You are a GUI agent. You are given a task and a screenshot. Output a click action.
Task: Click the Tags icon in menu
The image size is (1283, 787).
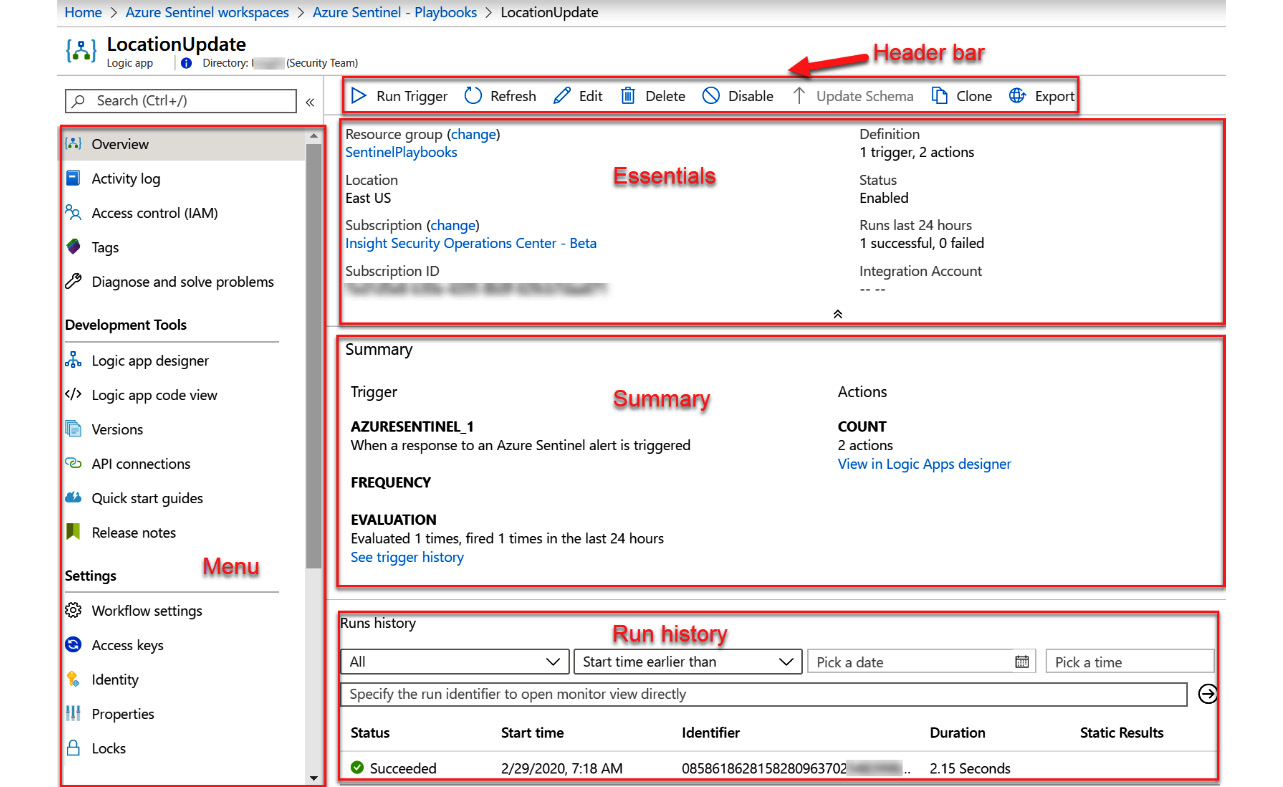pos(73,247)
